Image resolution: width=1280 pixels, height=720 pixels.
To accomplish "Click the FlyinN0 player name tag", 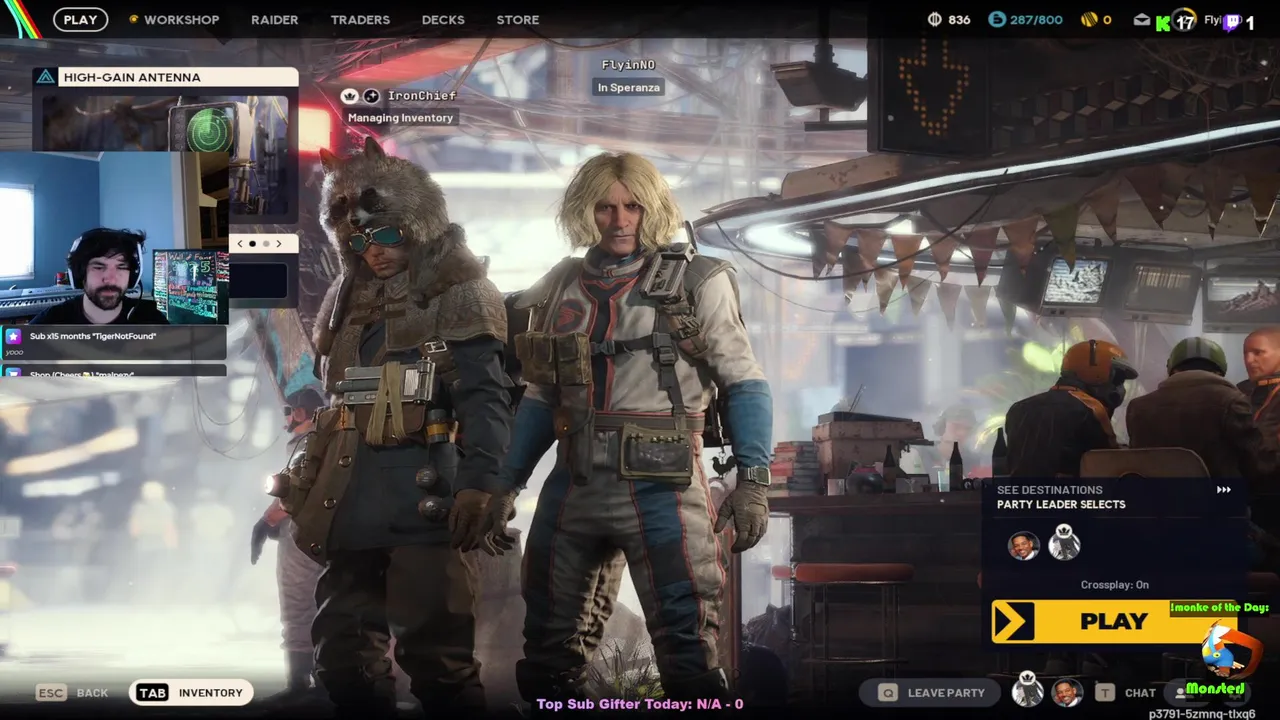I will tap(628, 65).
